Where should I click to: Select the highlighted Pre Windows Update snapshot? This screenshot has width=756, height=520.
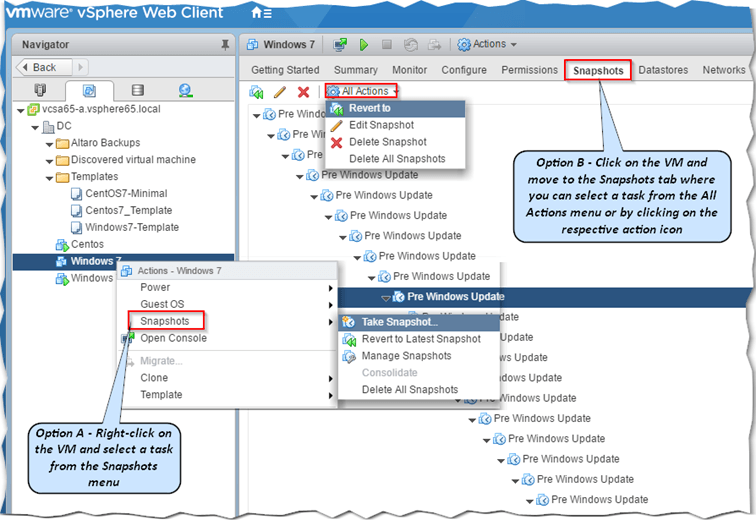point(456,297)
